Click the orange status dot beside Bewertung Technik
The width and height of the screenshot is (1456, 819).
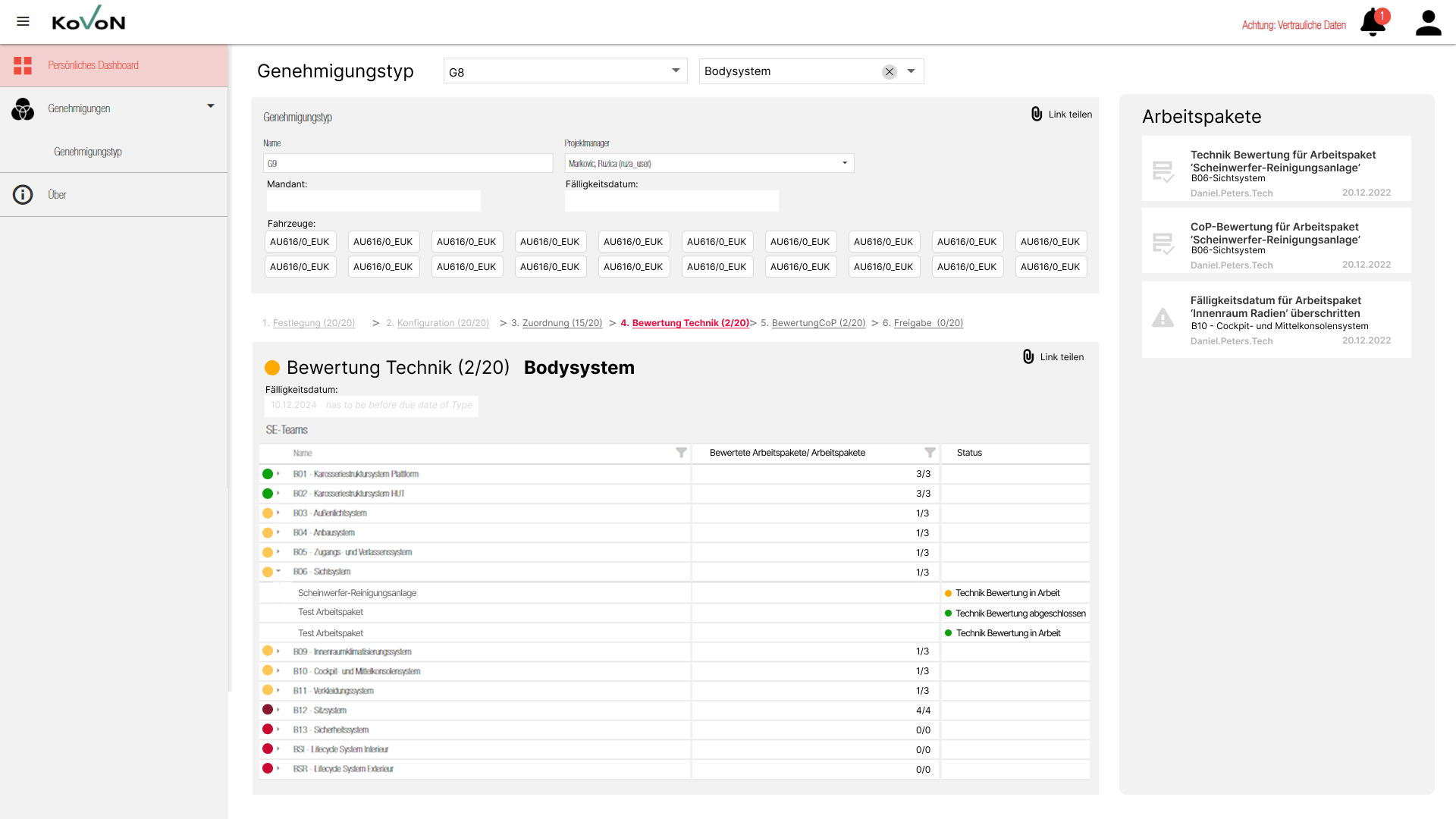pyautogui.click(x=272, y=369)
